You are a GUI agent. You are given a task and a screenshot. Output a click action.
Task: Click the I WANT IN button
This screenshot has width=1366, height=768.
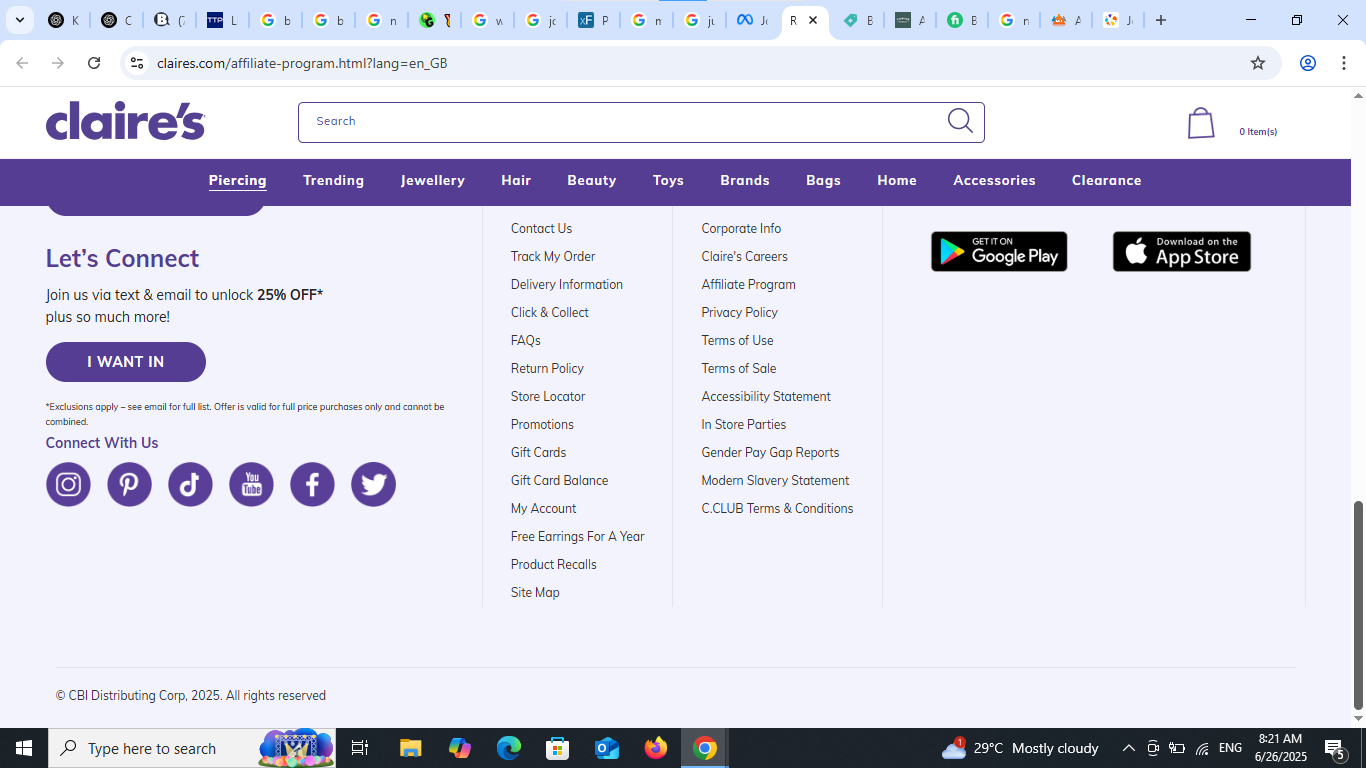click(x=126, y=362)
